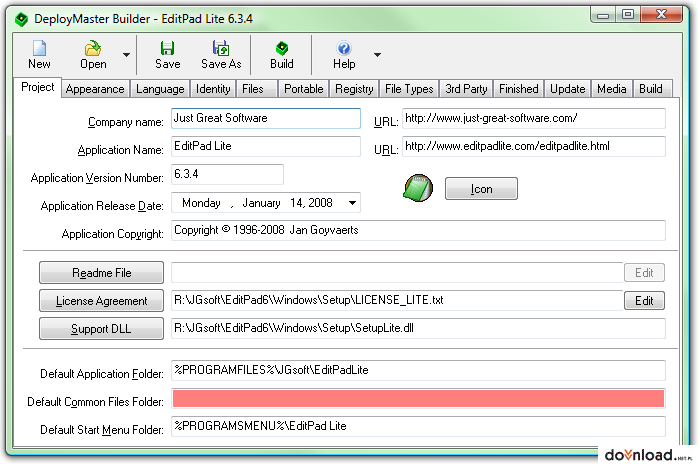The width and height of the screenshot is (698, 464).
Task: Switch to the File Types tab
Action: [409, 89]
